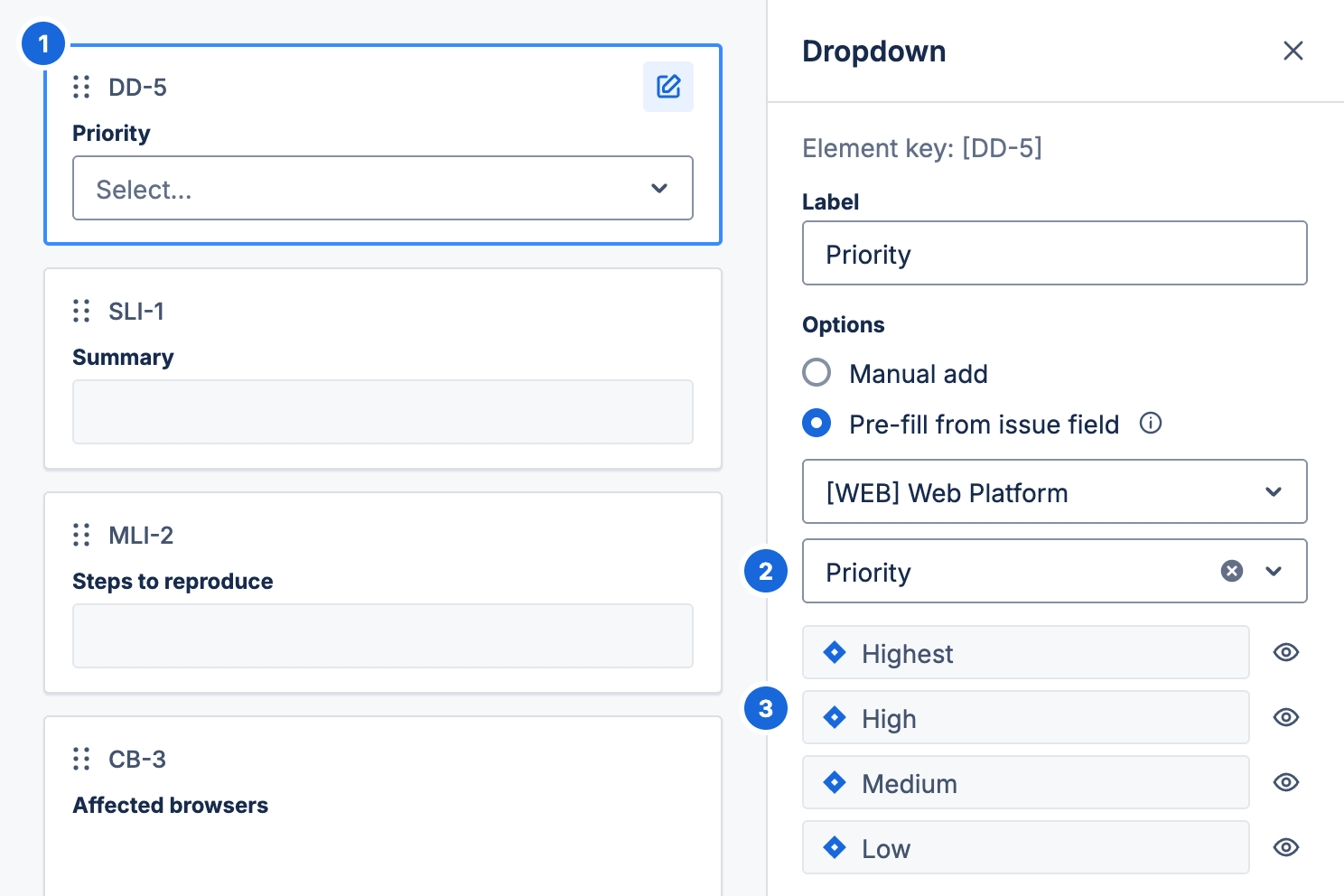
Task: Click the diamond icon next to Low
Action: click(x=835, y=847)
